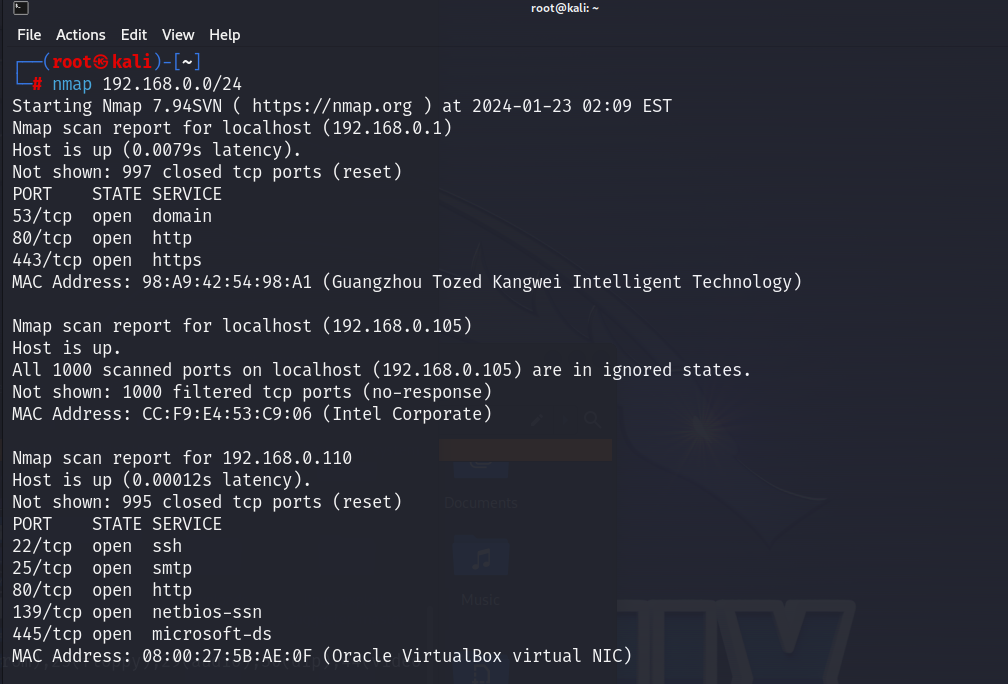Click the root@kali window title text
This screenshot has width=1008, height=684.
(x=564, y=8)
